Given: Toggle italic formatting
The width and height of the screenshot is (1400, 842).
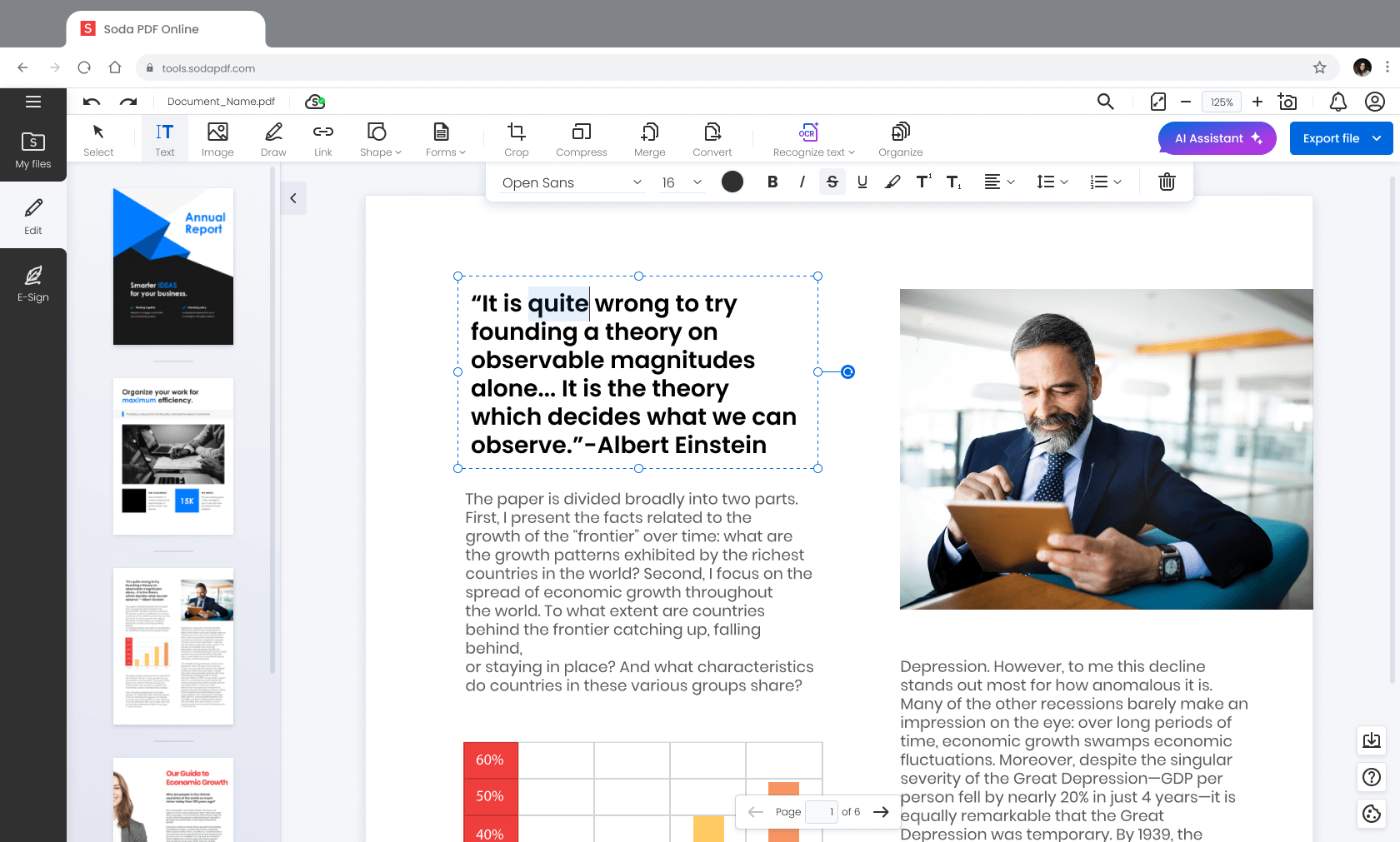Looking at the screenshot, I should pyautogui.click(x=802, y=182).
